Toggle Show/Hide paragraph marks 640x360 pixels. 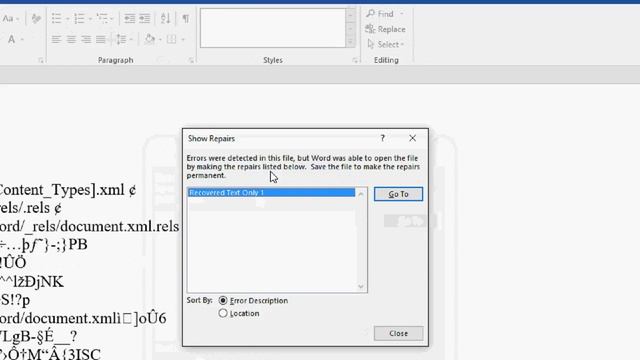(x=186, y=18)
